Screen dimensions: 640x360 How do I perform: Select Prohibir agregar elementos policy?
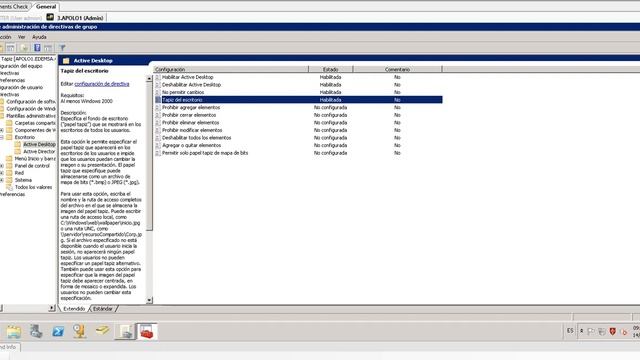298,107
